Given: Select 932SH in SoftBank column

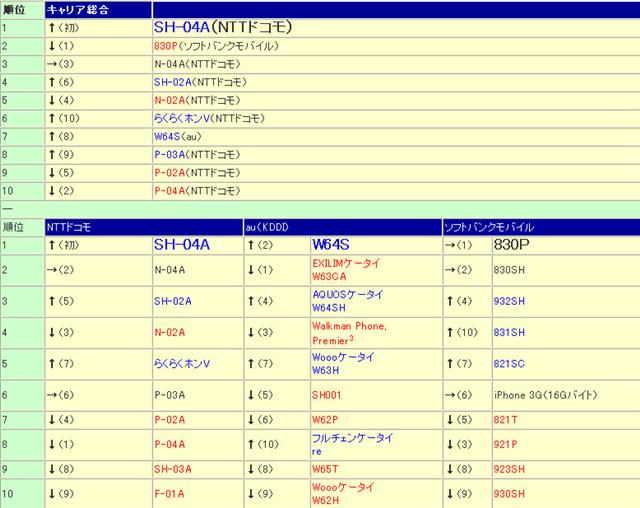Looking at the screenshot, I should (x=509, y=301).
